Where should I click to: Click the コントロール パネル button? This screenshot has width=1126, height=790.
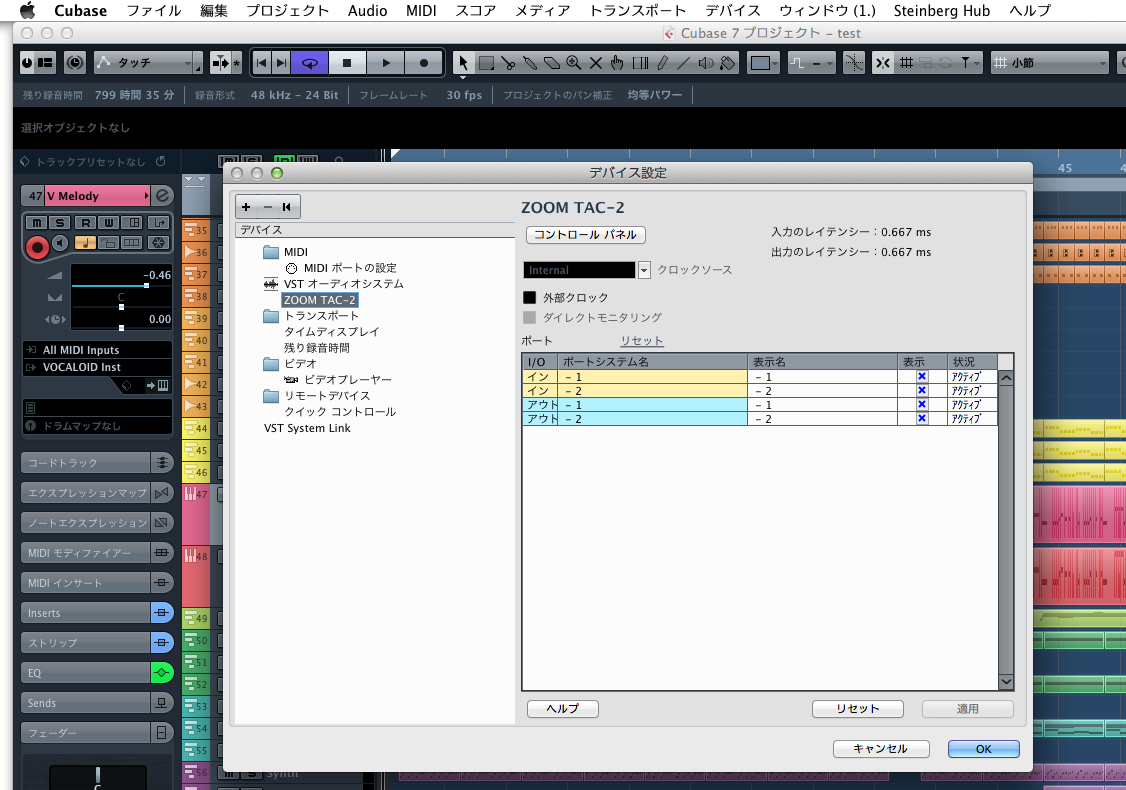pos(586,235)
